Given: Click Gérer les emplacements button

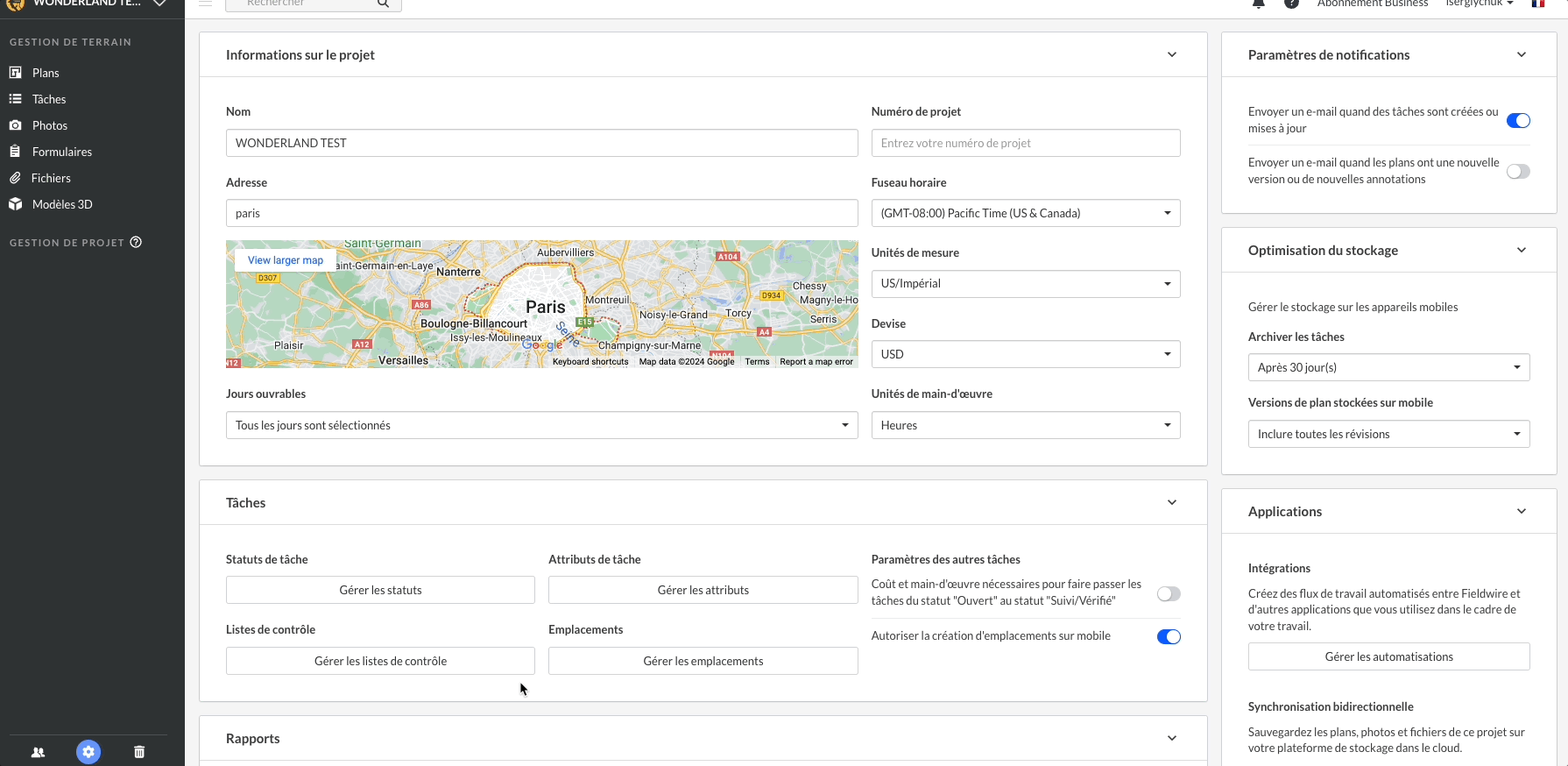Looking at the screenshot, I should click(x=703, y=661).
